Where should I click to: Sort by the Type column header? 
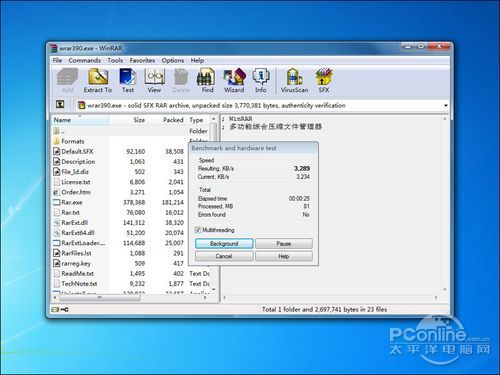(199, 120)
